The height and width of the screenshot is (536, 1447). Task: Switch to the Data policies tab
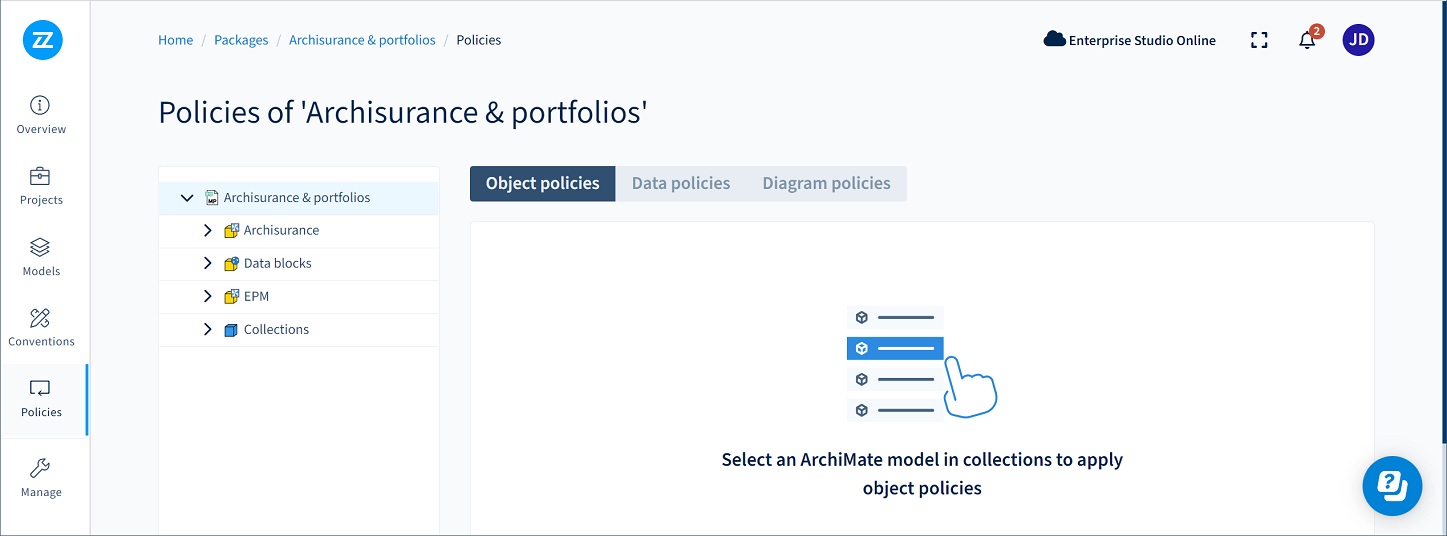point(681,184)
